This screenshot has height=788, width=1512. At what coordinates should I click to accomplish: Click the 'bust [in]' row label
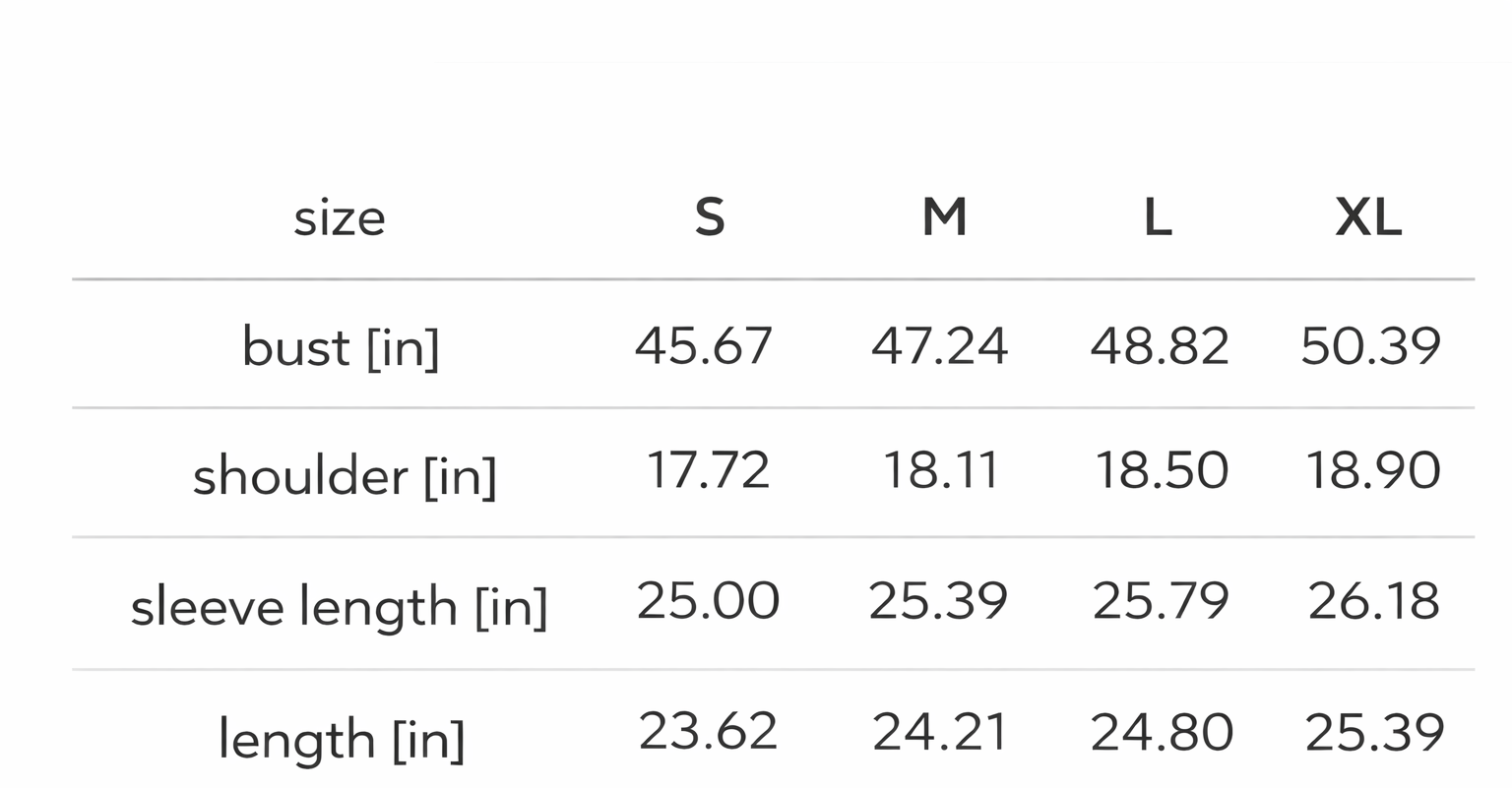click(x=341, y=347)
